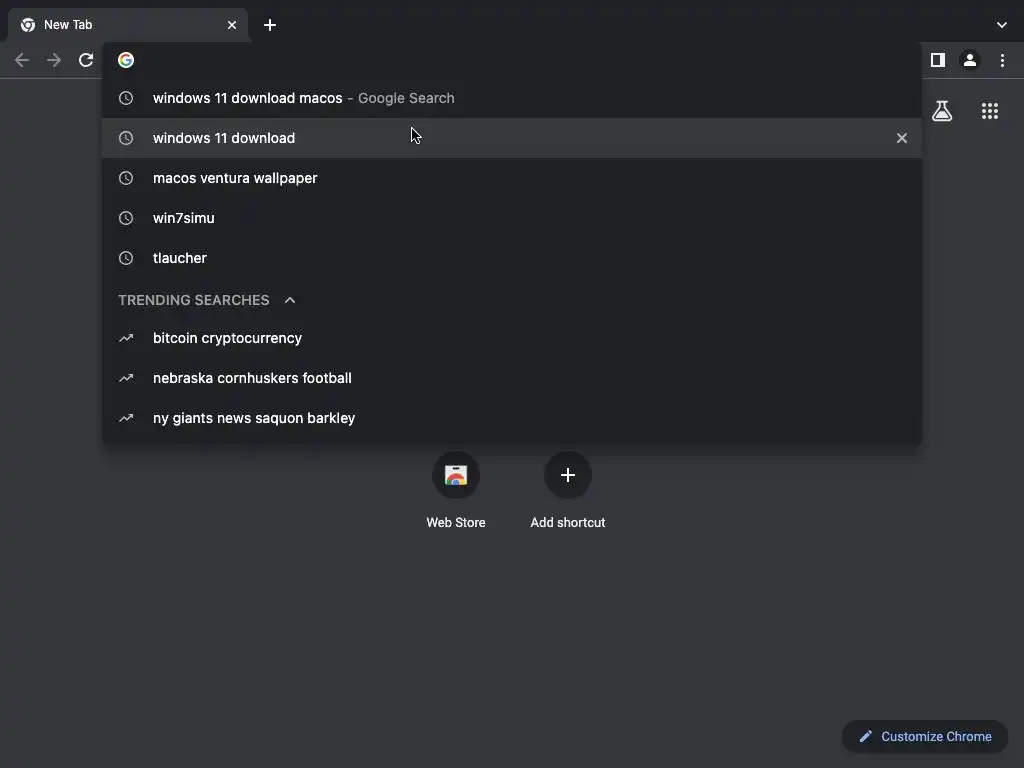The image size is (1024, 768).
Task: Click the forward navigation arrow
Action: pos(54,60)
